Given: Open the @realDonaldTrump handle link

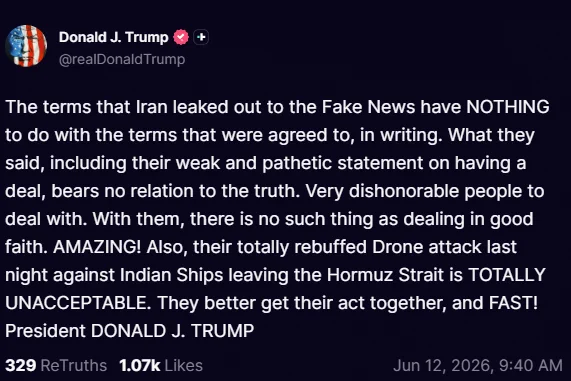Looking at the screenshot, I should (122, 59).
